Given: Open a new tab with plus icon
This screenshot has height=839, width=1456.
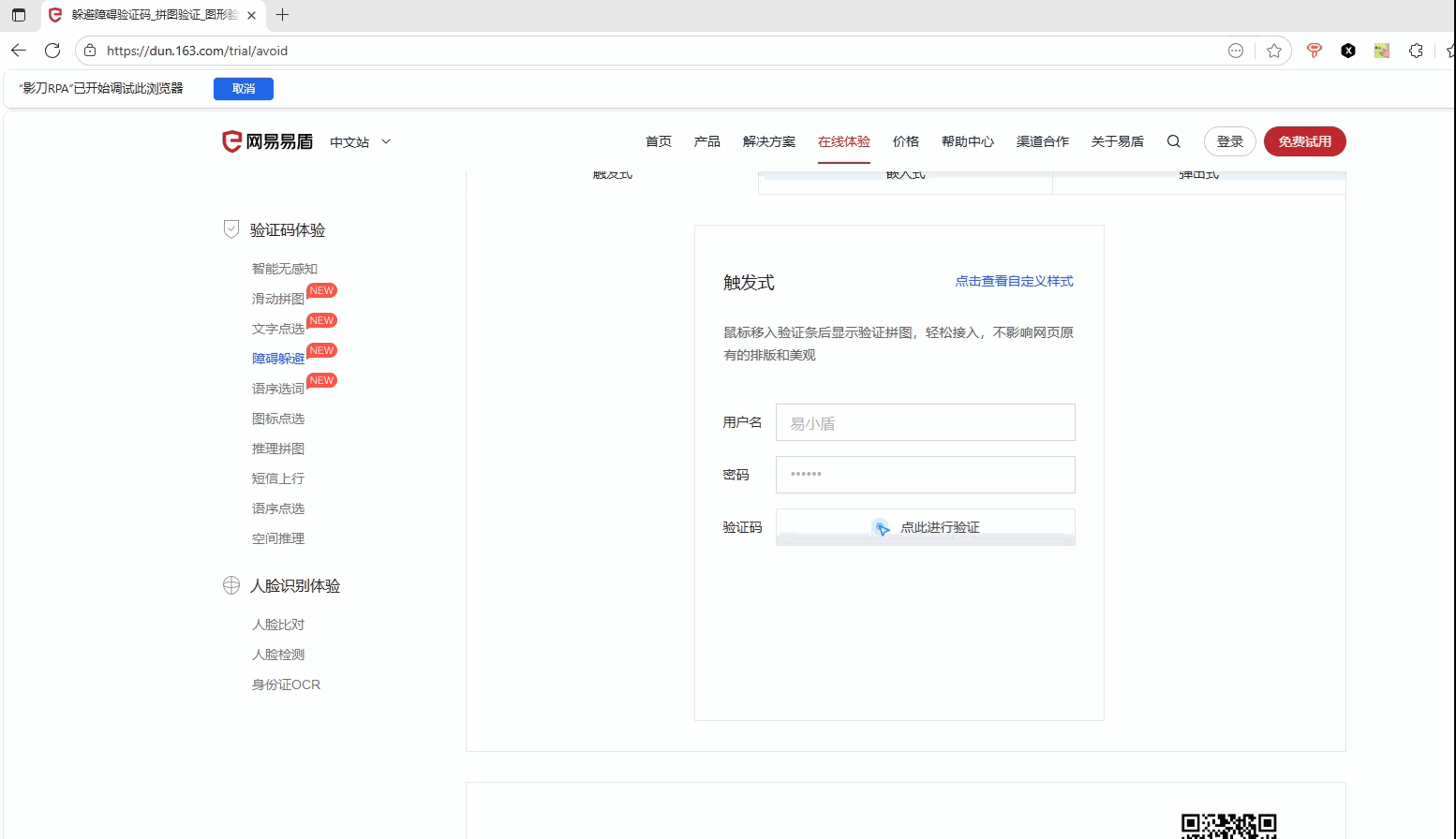Looking at the screenshot, I should click(x=282, y=15).
